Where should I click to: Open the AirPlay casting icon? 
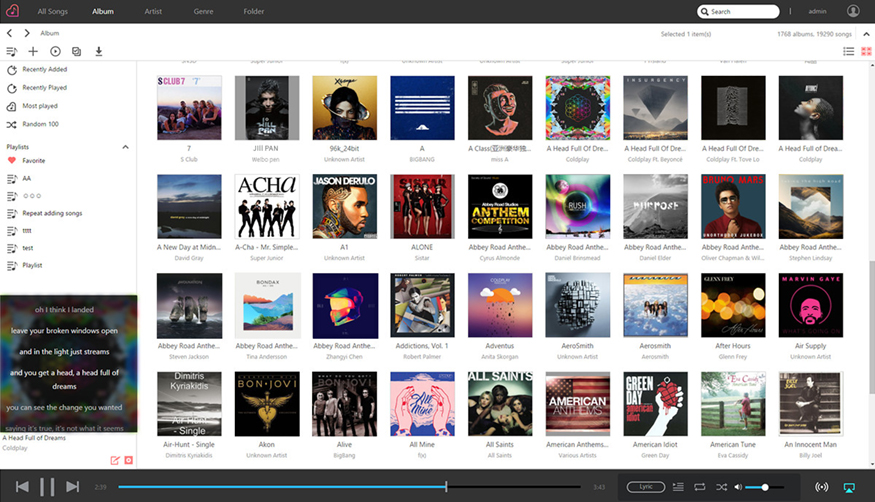(849, 487)
